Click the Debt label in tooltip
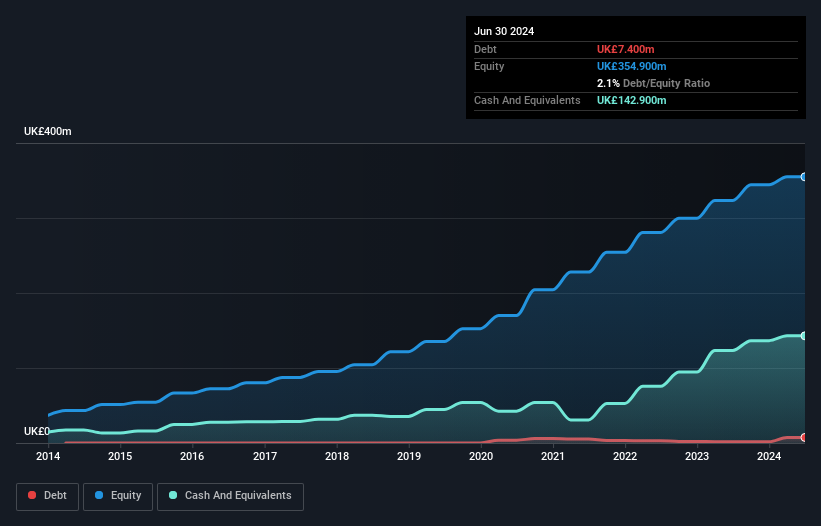 (485, 49)
